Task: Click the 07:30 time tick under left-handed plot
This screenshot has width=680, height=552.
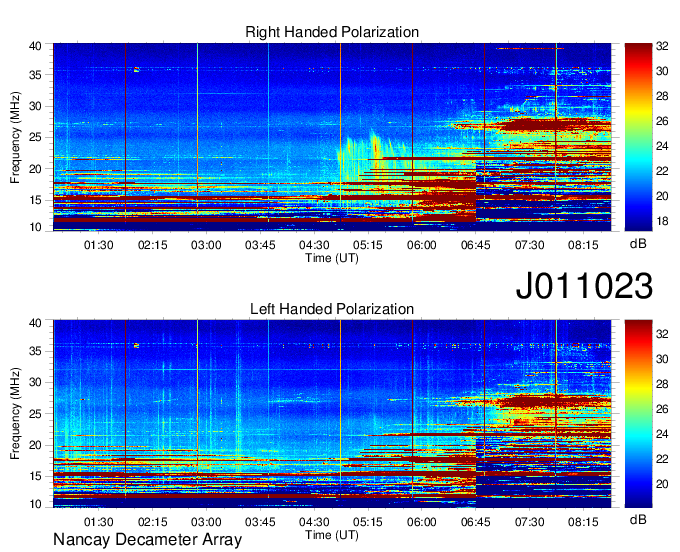Action: tap(530, 522)
